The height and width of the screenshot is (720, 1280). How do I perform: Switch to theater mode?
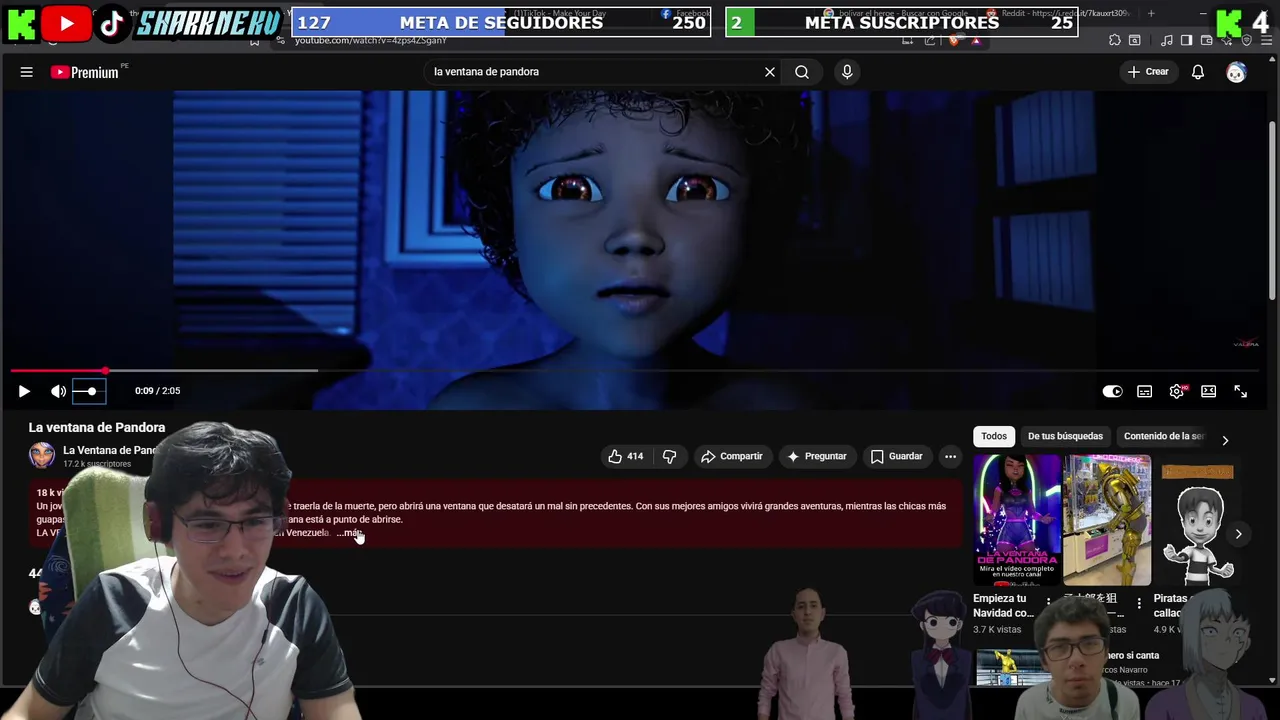(1208, 391)
